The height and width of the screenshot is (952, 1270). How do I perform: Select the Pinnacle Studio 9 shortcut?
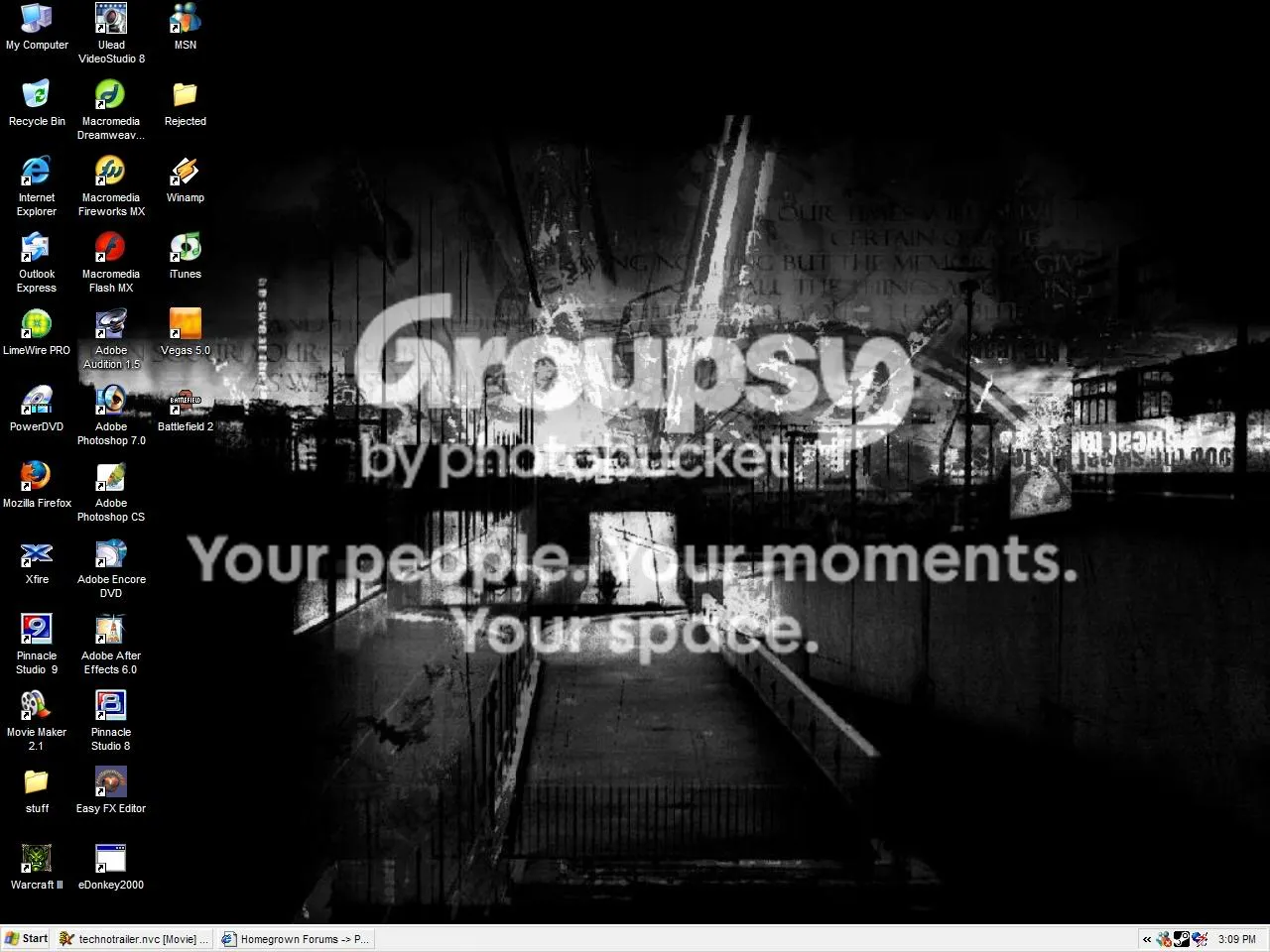point(37,645)
